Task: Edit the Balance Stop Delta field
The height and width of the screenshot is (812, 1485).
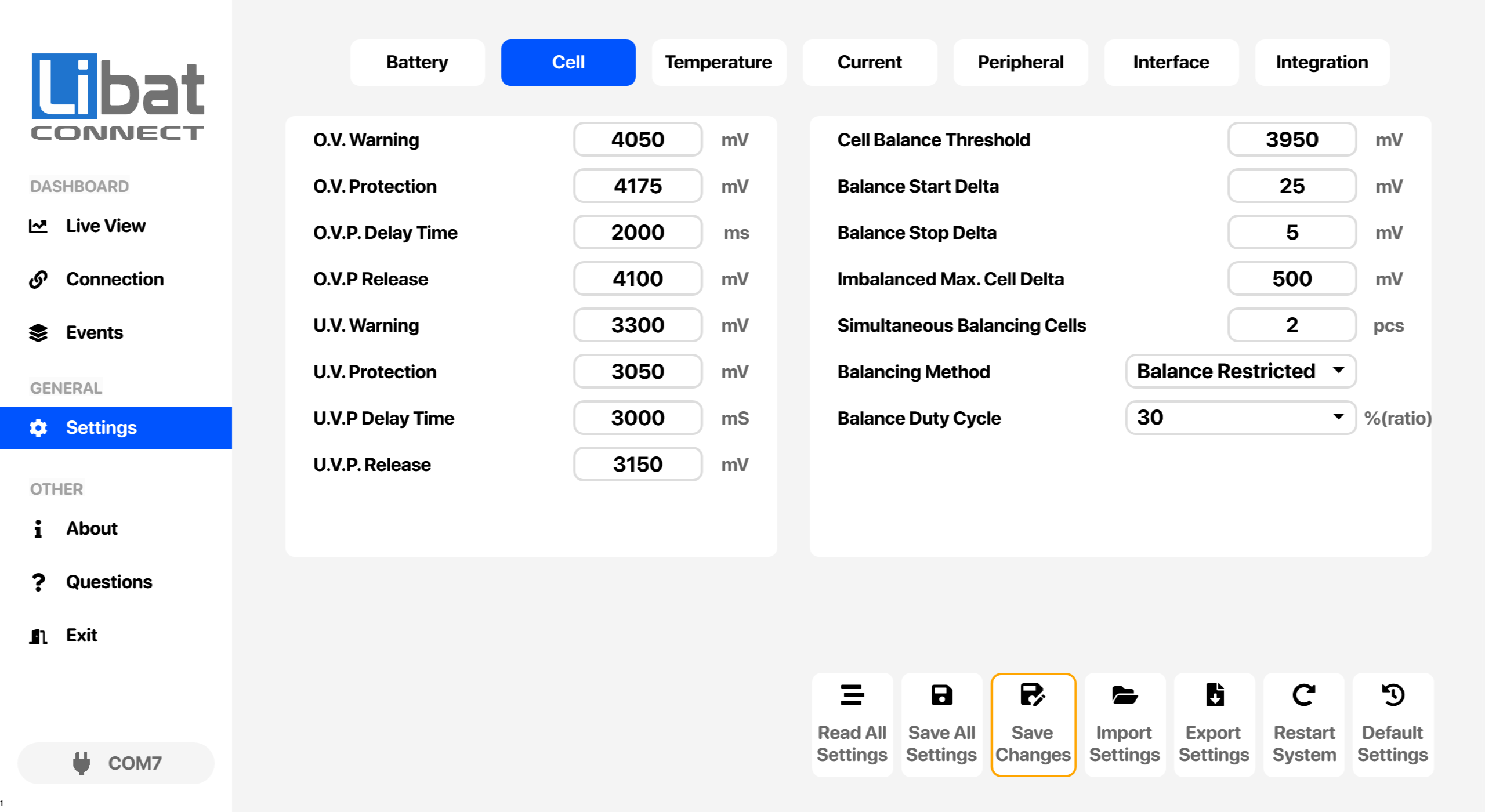Action: (x=1292, y=232)
